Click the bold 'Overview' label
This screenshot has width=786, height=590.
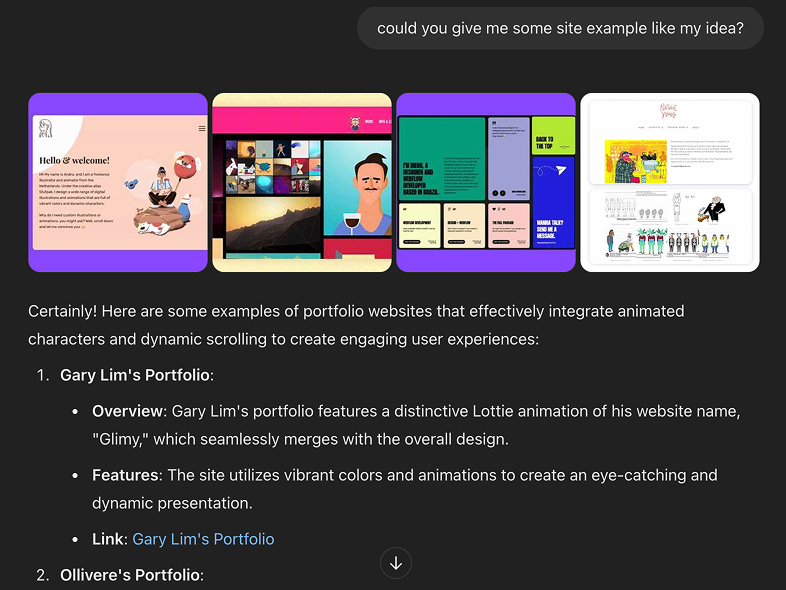click(128, 411)
